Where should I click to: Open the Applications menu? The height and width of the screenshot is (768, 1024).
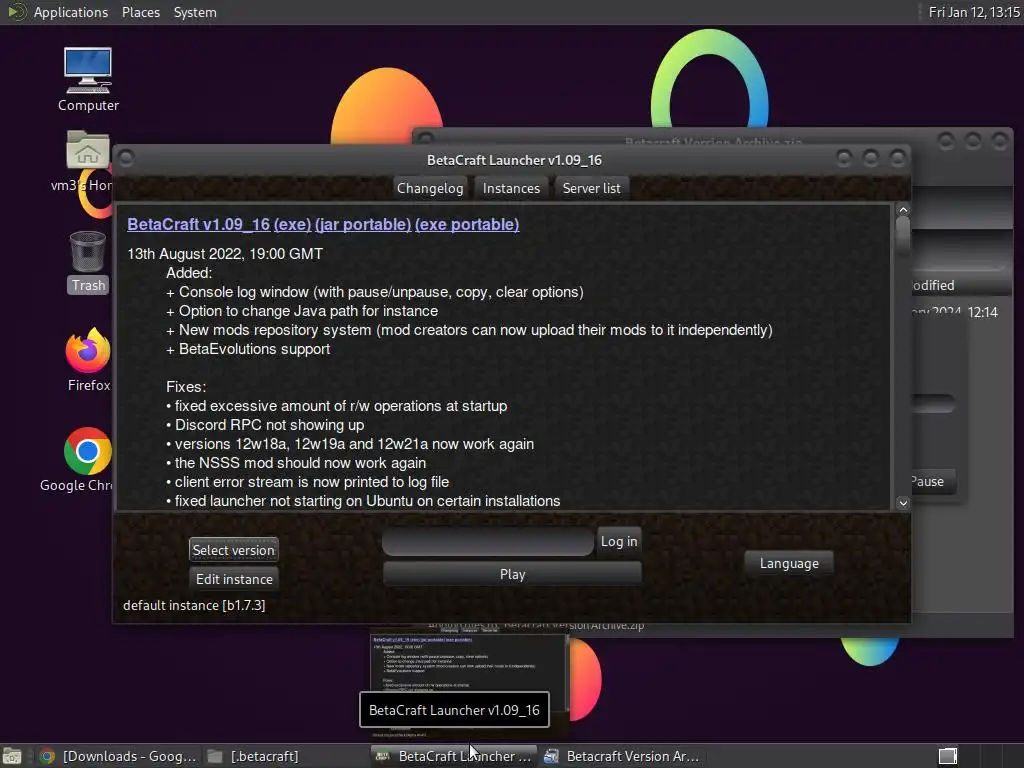coord(71,12)
